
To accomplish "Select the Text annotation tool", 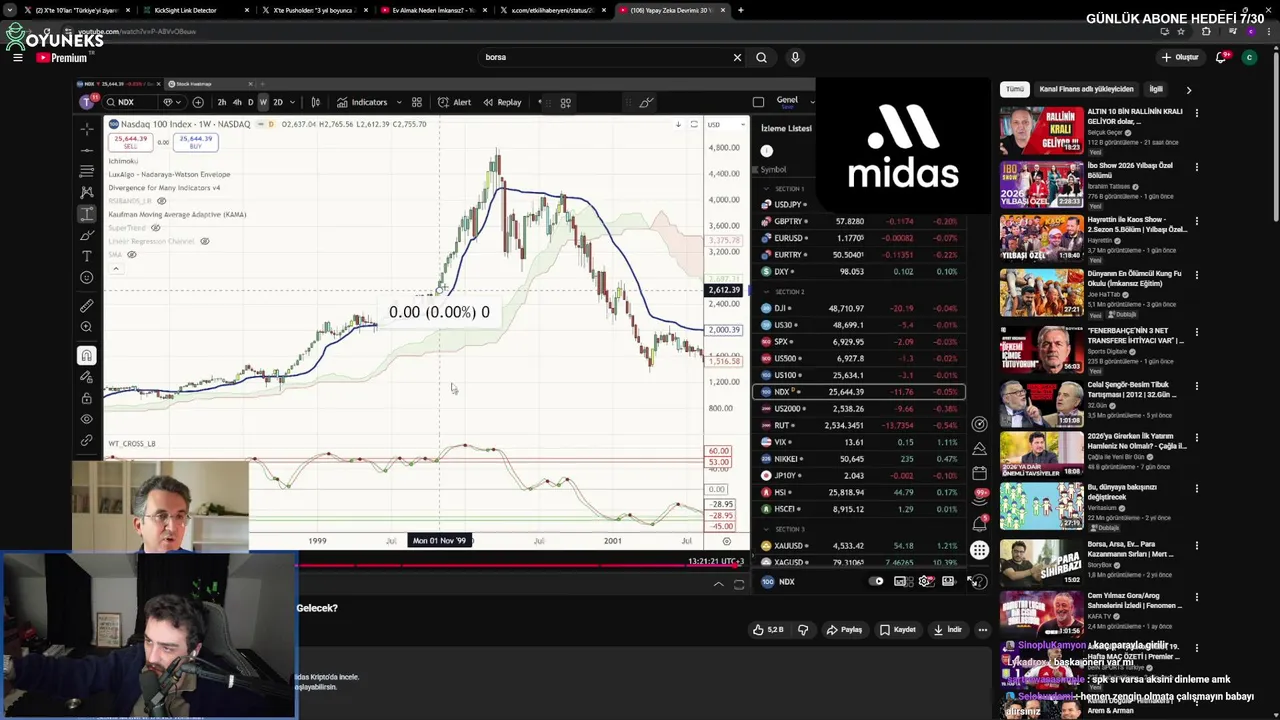I will coord(87,256).
